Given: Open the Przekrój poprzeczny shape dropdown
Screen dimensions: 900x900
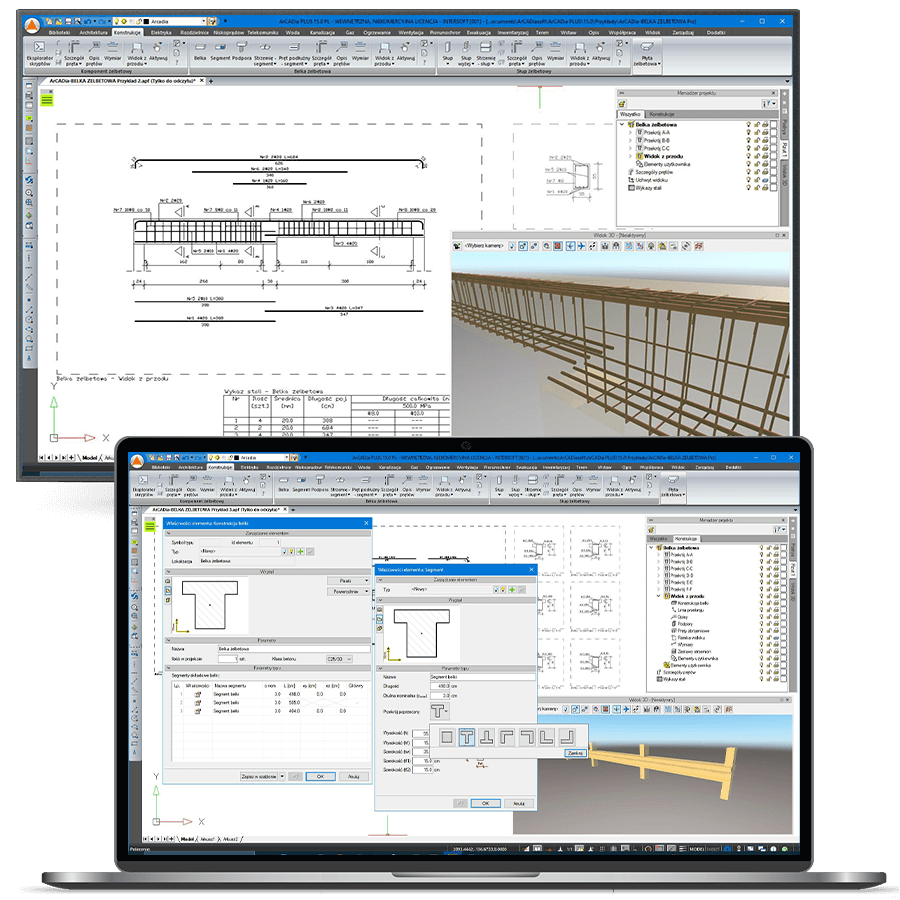Looking at the screenshot, I should 439,711.
